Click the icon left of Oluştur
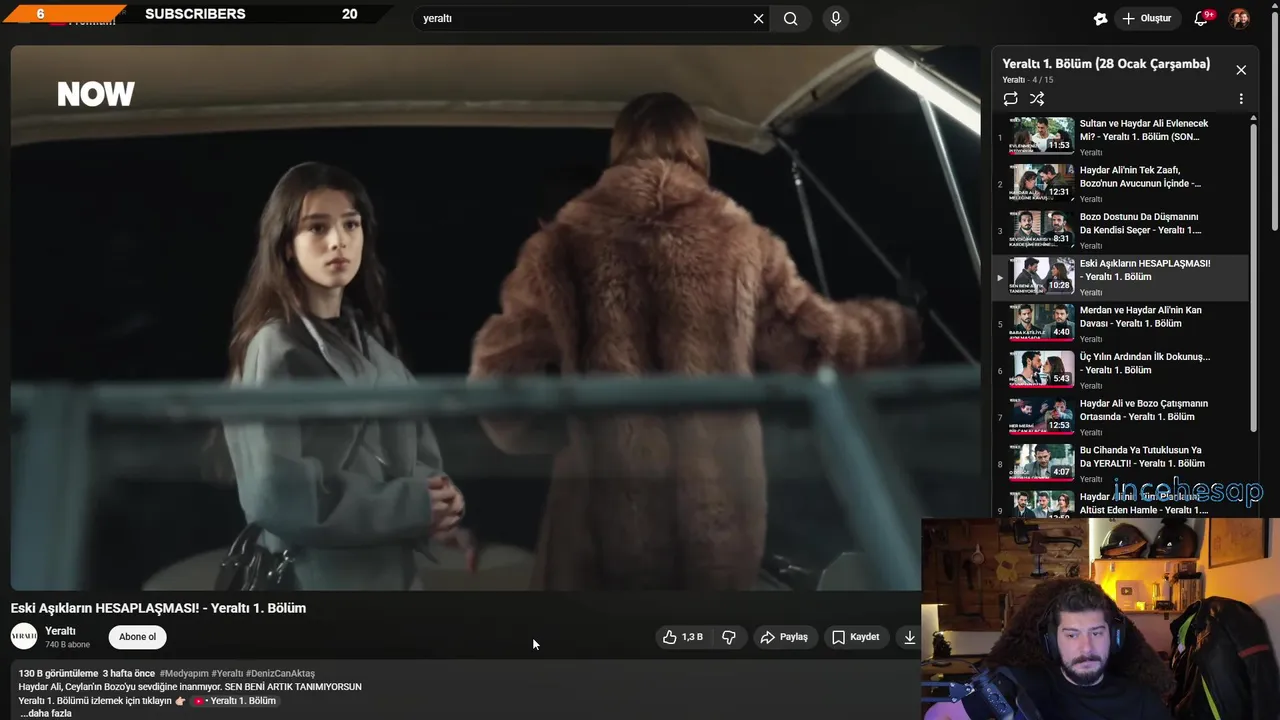The height and width of the screenshot is (720, 1280). point(1100,18)
